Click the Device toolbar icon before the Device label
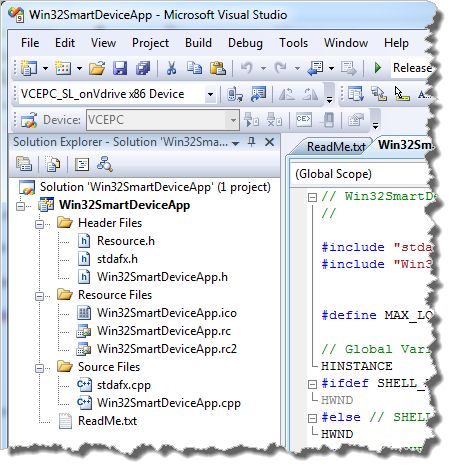The image size is (456, 472). tap(29, 120)
